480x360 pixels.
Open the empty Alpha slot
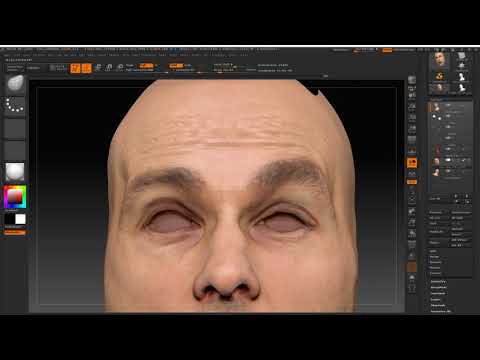click(15, 128)
